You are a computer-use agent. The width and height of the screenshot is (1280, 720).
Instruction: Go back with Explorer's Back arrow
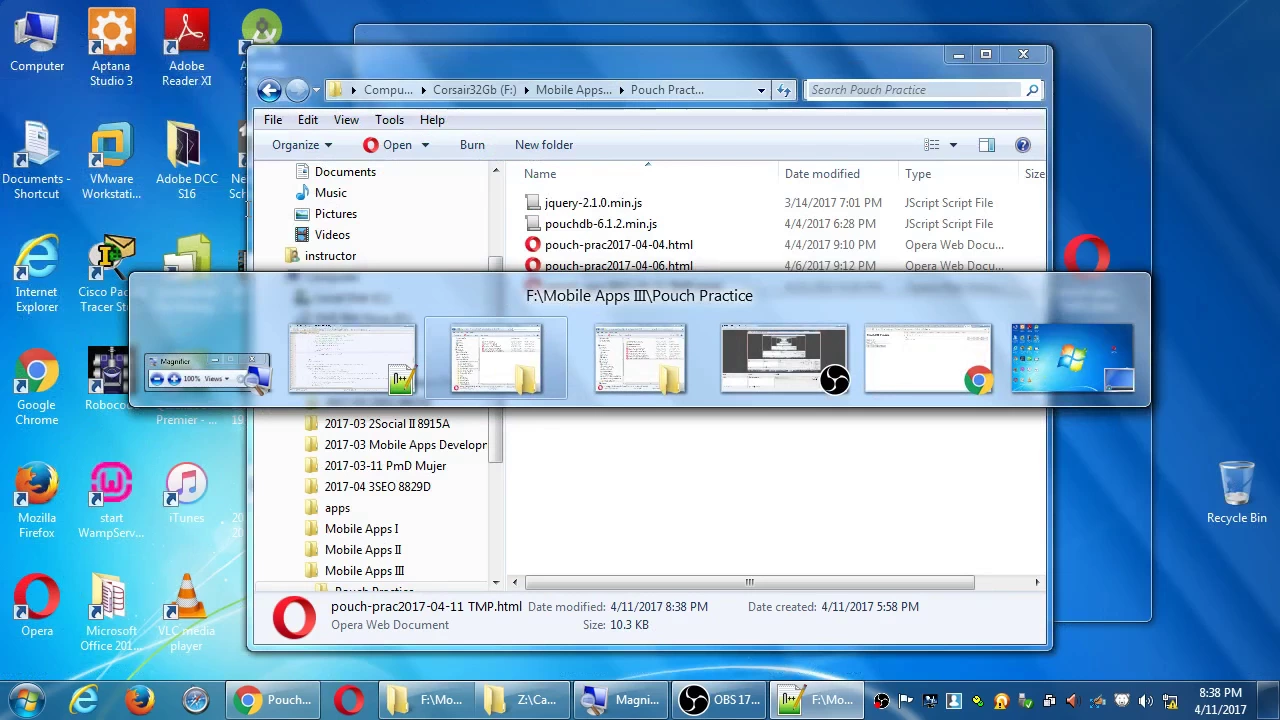coord(269,90)
